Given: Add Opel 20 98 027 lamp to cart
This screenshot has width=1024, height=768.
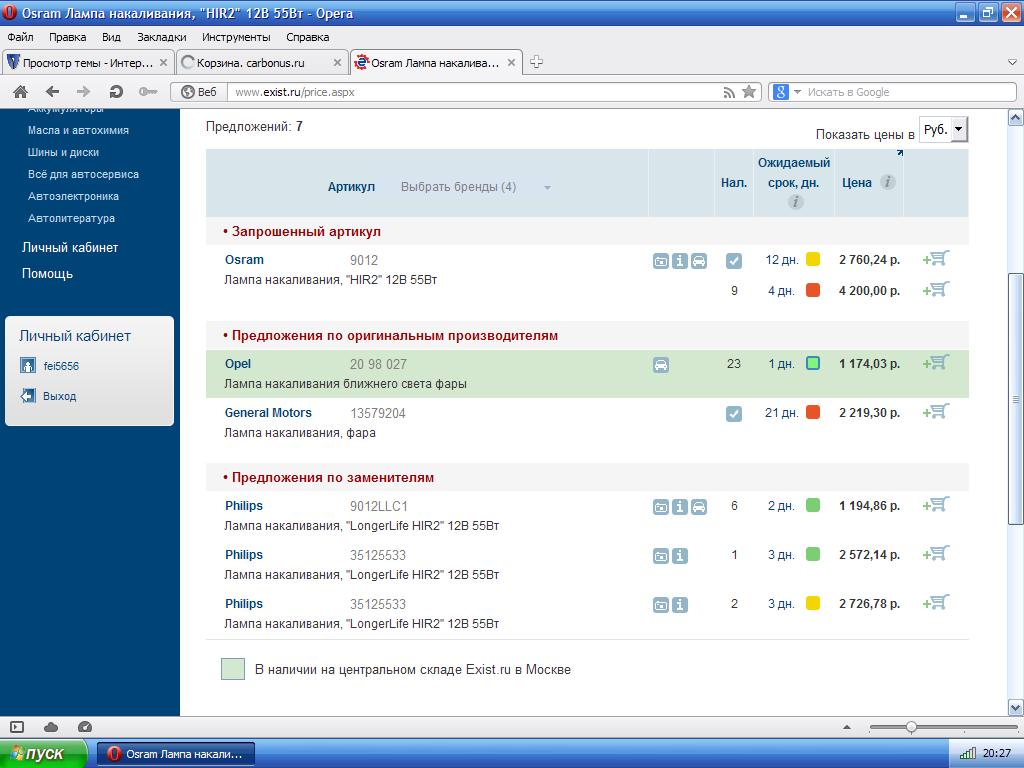Looking at the screenshot, I should [937, 363].
